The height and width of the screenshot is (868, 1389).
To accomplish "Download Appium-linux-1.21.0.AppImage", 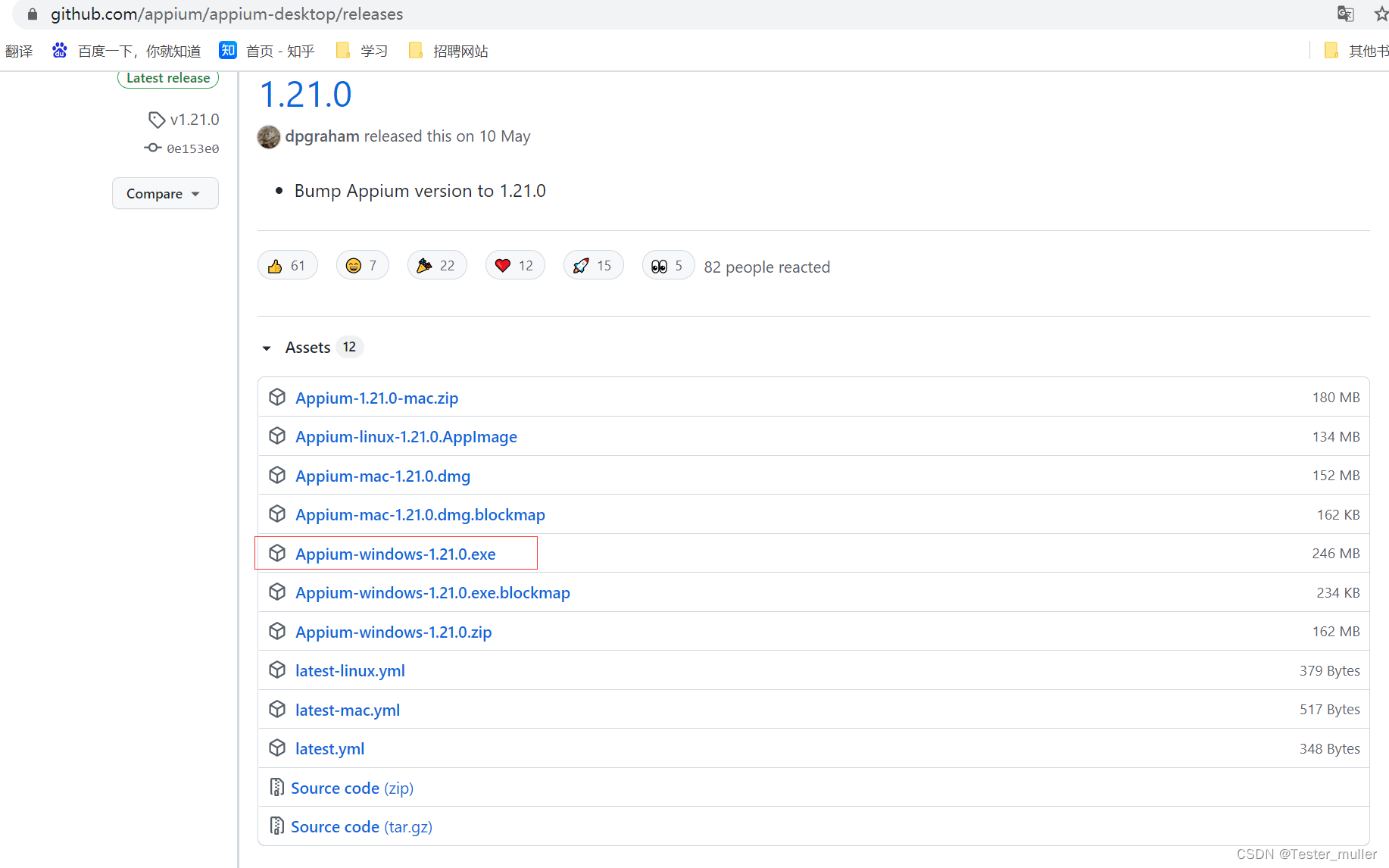I will pos(406,437).
